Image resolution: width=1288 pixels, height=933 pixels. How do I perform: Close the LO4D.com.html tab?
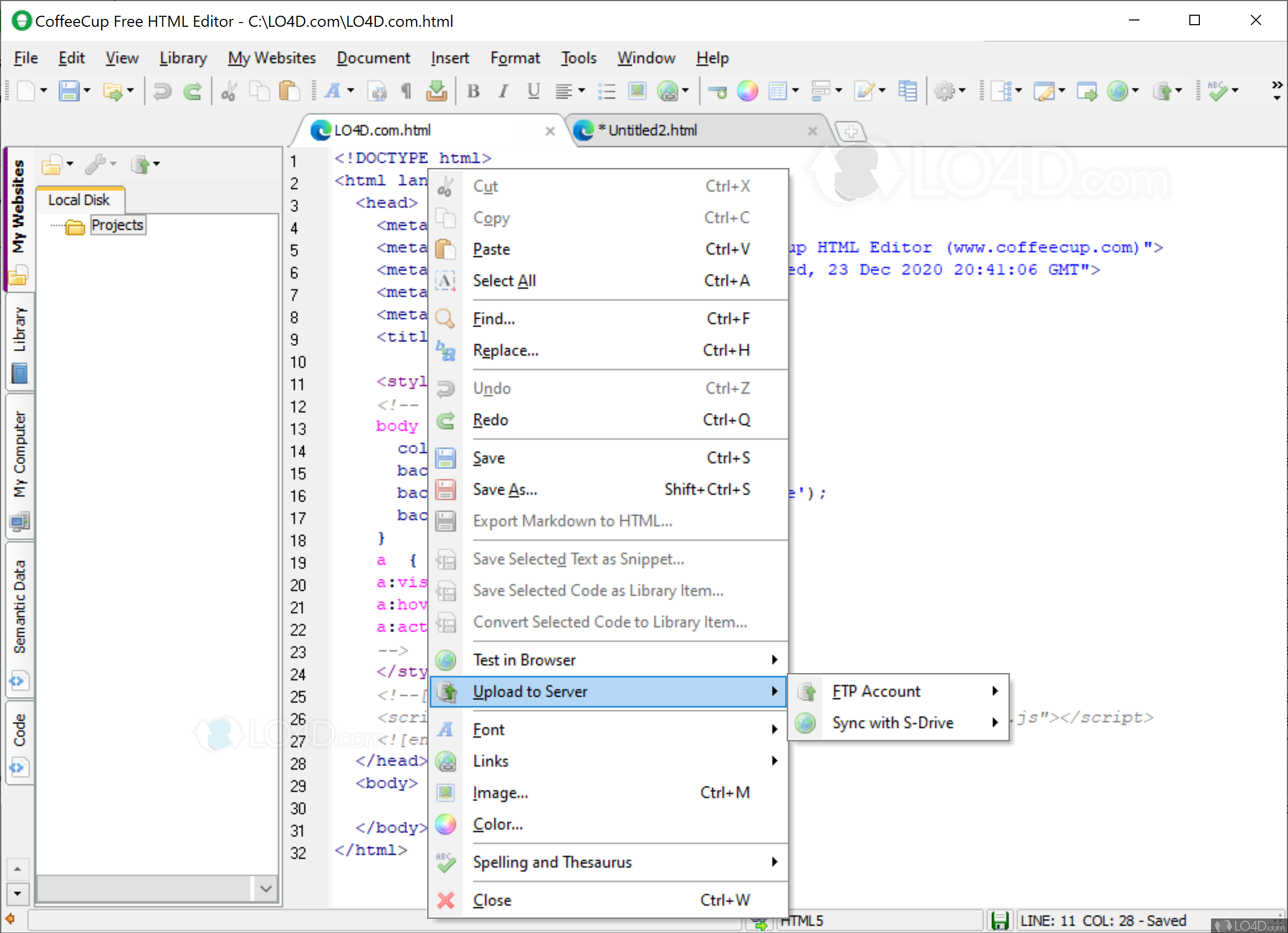(x=550, y=131)
